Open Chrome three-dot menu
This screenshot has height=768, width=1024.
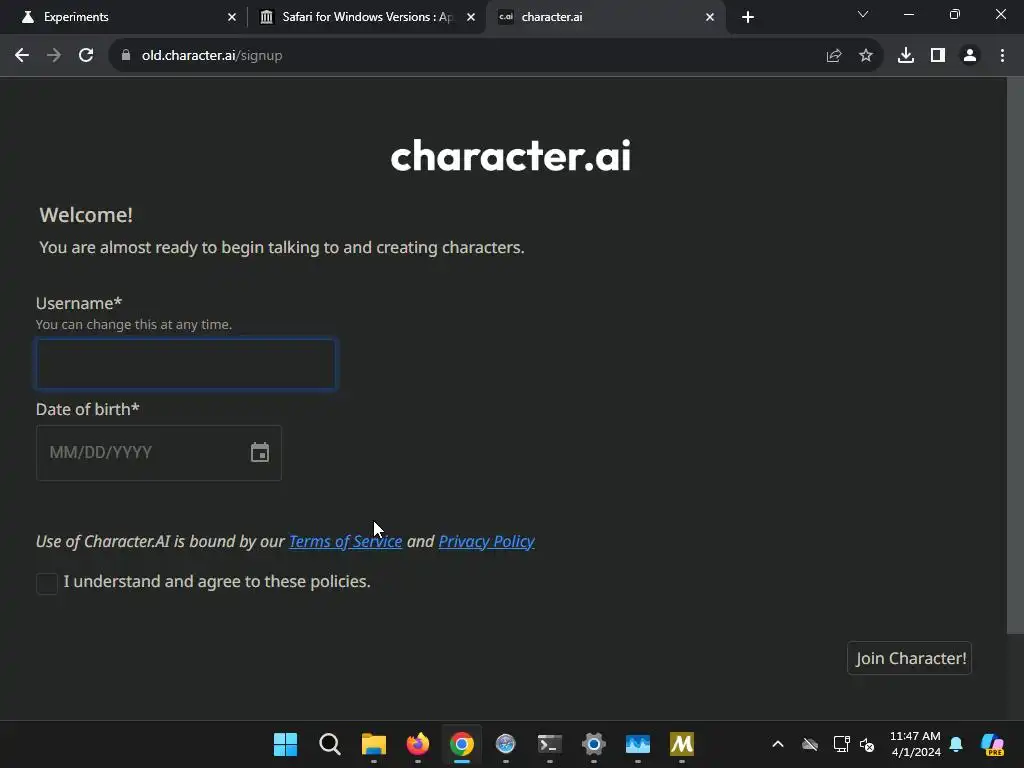(x=1002, y=56)
